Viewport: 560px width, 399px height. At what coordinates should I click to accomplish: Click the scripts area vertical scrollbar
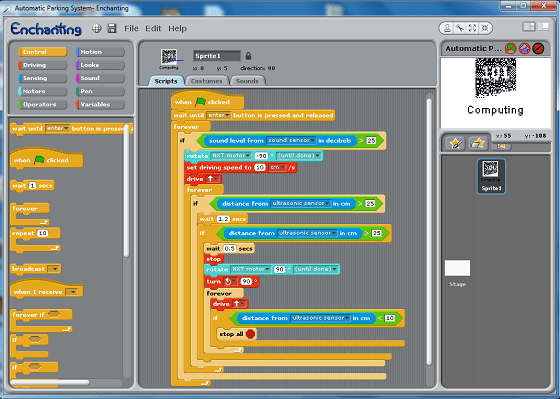point(429,231)
